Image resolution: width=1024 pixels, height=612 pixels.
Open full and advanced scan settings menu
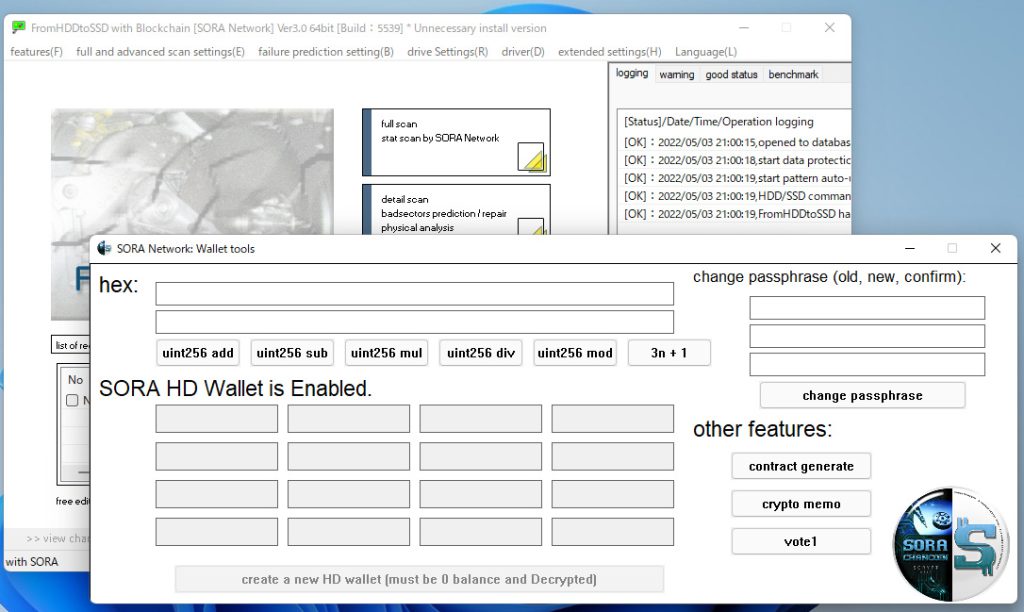[160, 52]
